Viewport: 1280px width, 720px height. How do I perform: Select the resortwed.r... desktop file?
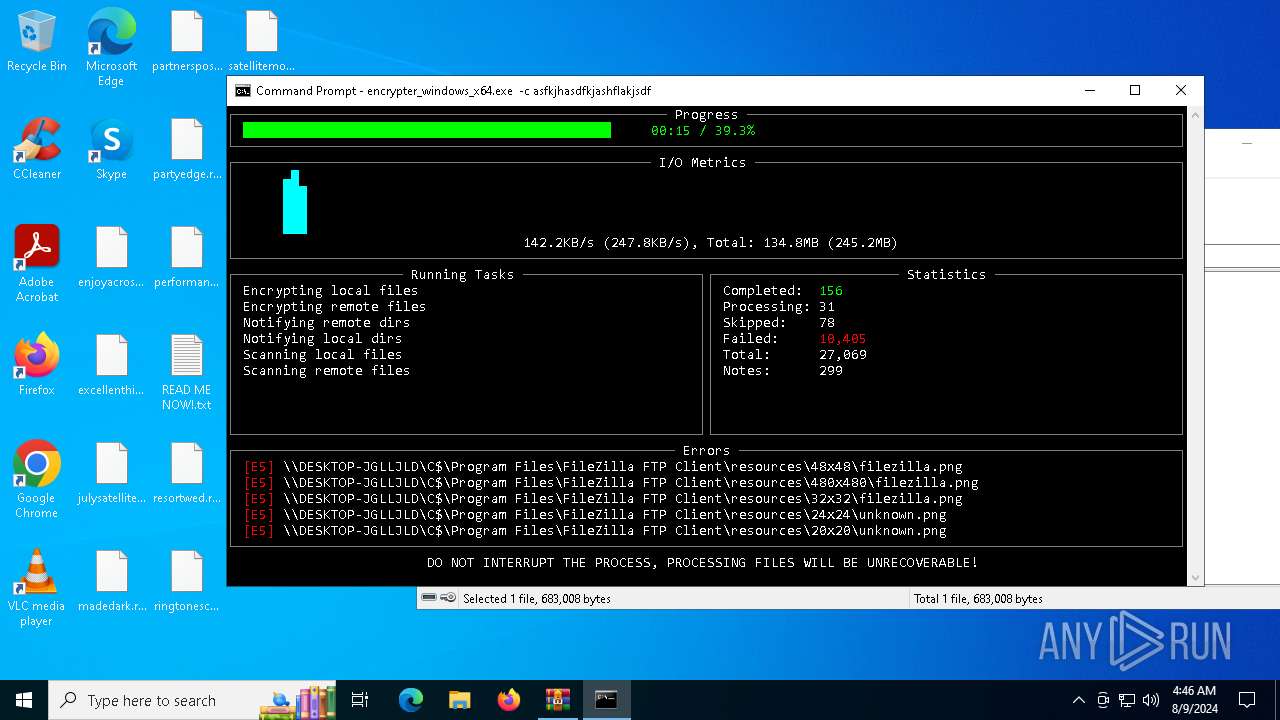coord(187,474)
